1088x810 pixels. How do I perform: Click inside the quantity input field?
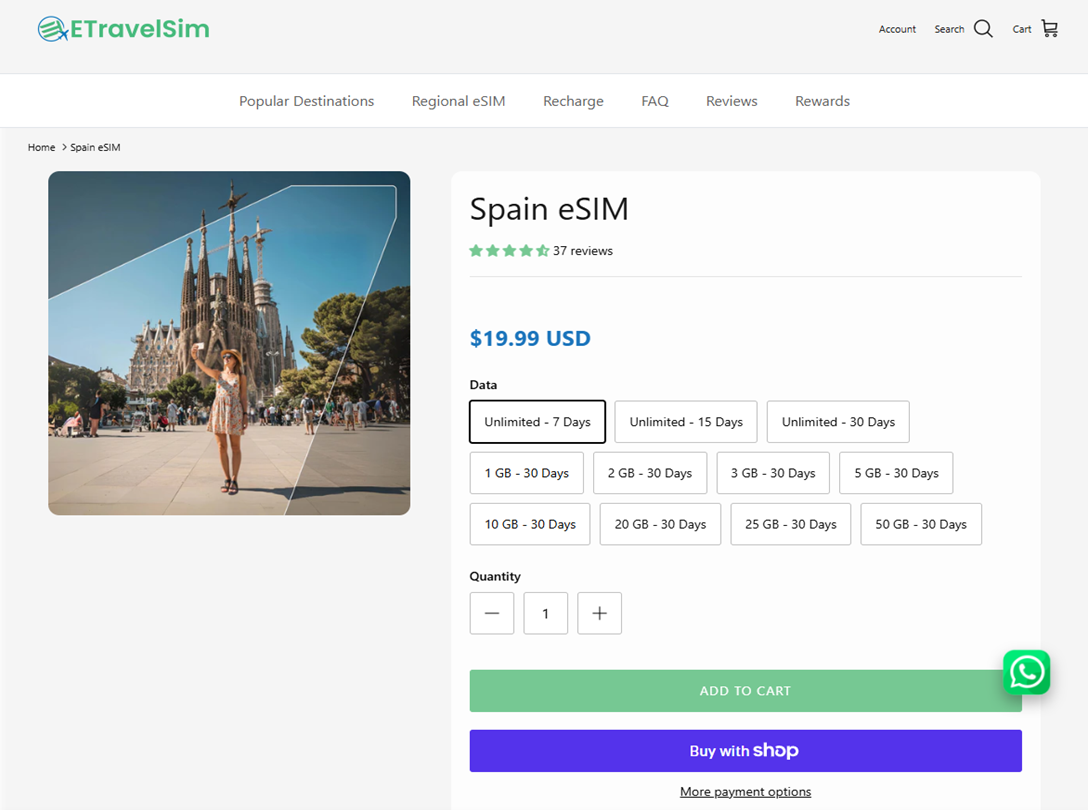tap(545, 613)
